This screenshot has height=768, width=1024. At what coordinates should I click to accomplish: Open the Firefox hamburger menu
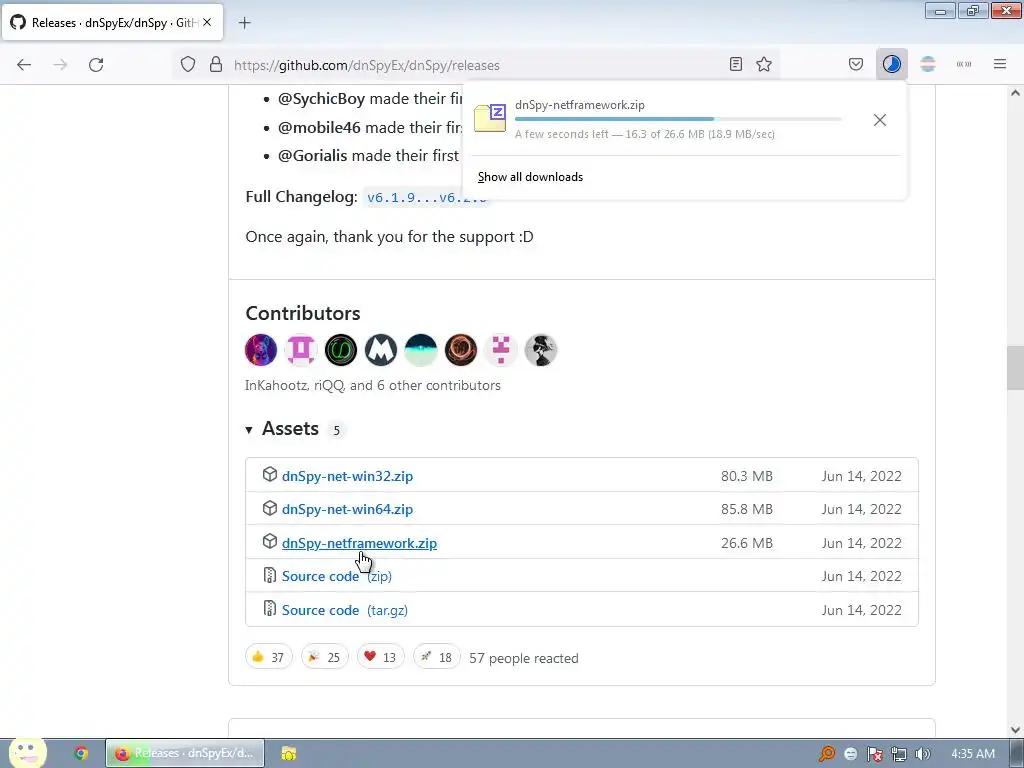(1000, 64)
